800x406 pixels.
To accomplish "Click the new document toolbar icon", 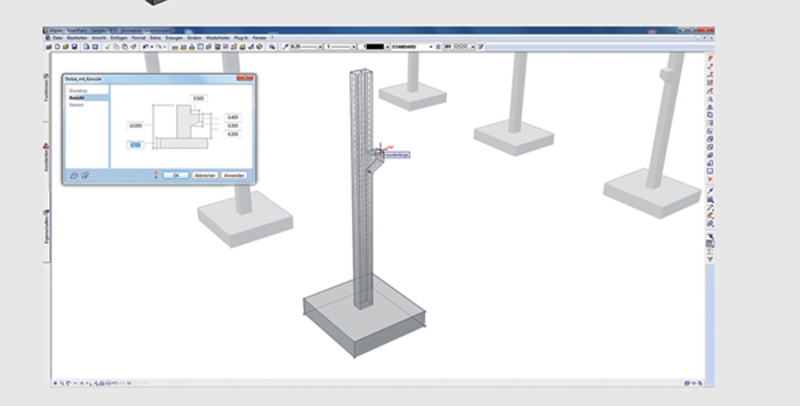I will tap(59, 47).
